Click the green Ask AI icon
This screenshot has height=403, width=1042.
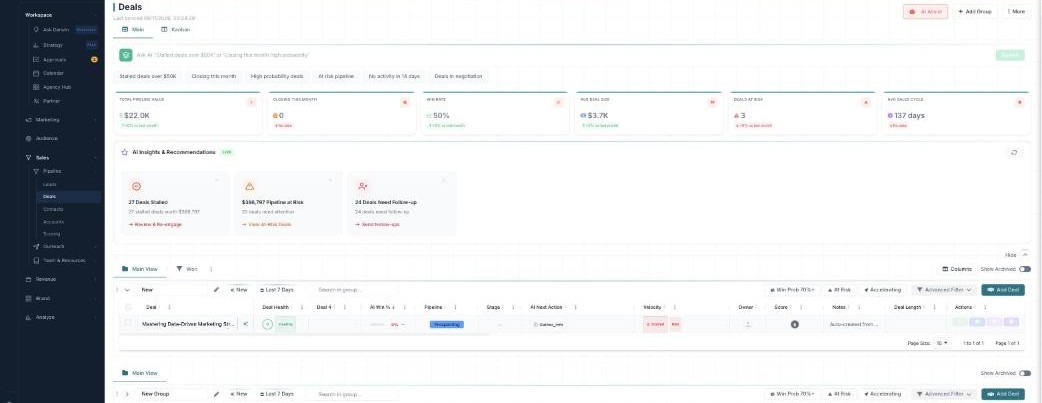click(x=126, y=55)
